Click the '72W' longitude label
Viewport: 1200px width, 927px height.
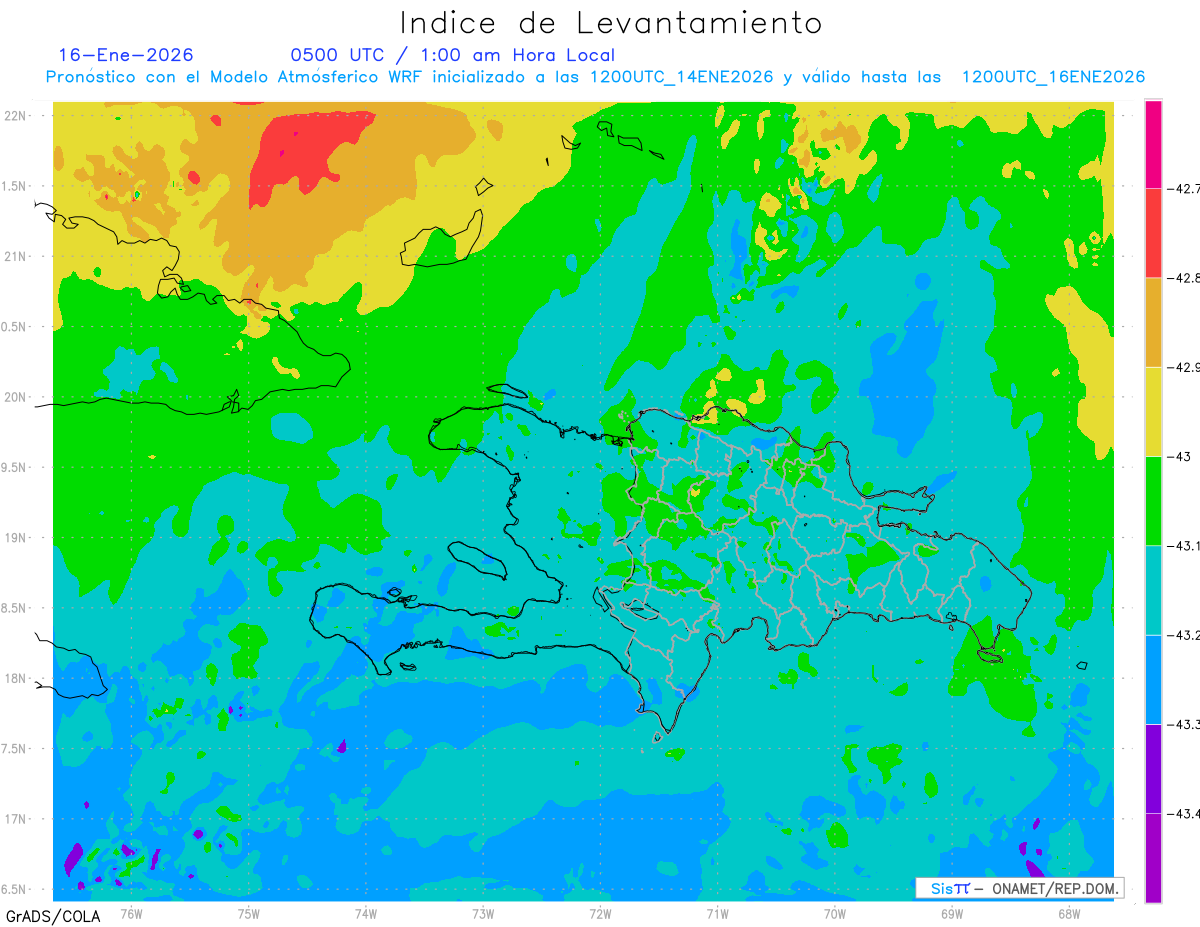[x=600, y=913]
